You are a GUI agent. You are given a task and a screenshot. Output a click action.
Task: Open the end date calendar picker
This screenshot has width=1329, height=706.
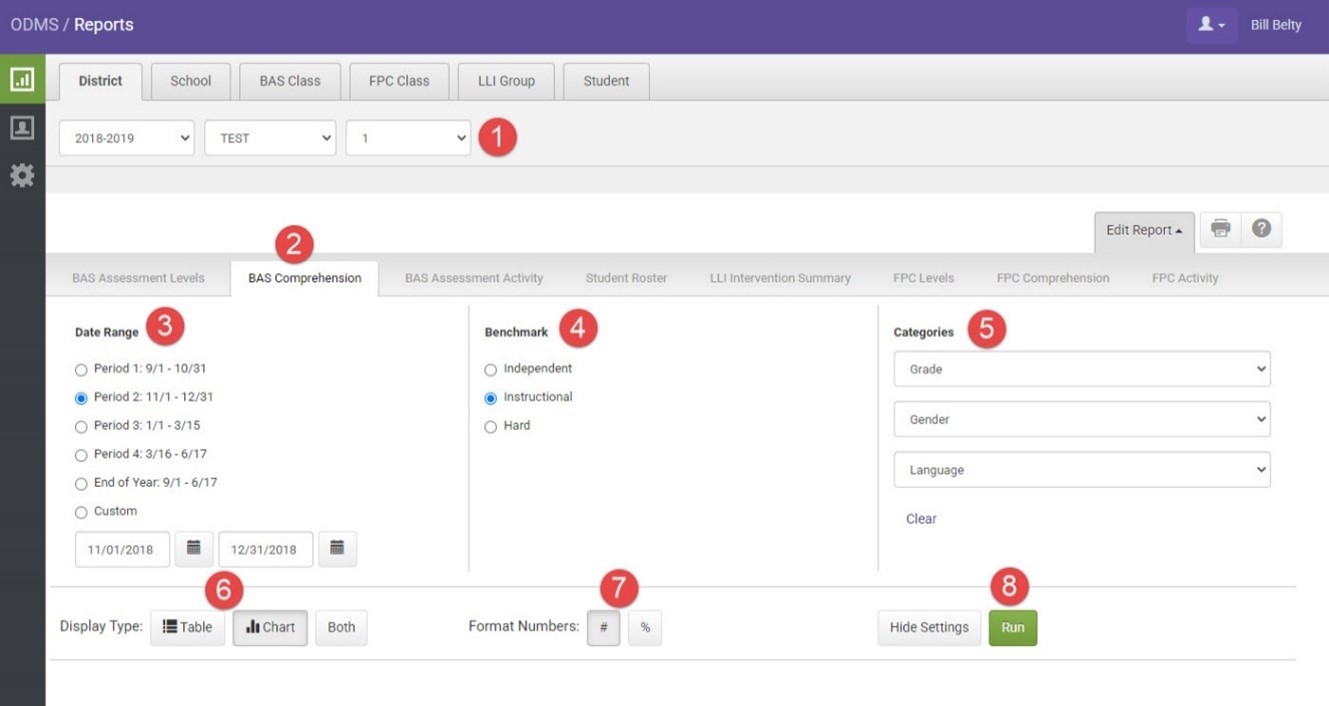(337, 548)
